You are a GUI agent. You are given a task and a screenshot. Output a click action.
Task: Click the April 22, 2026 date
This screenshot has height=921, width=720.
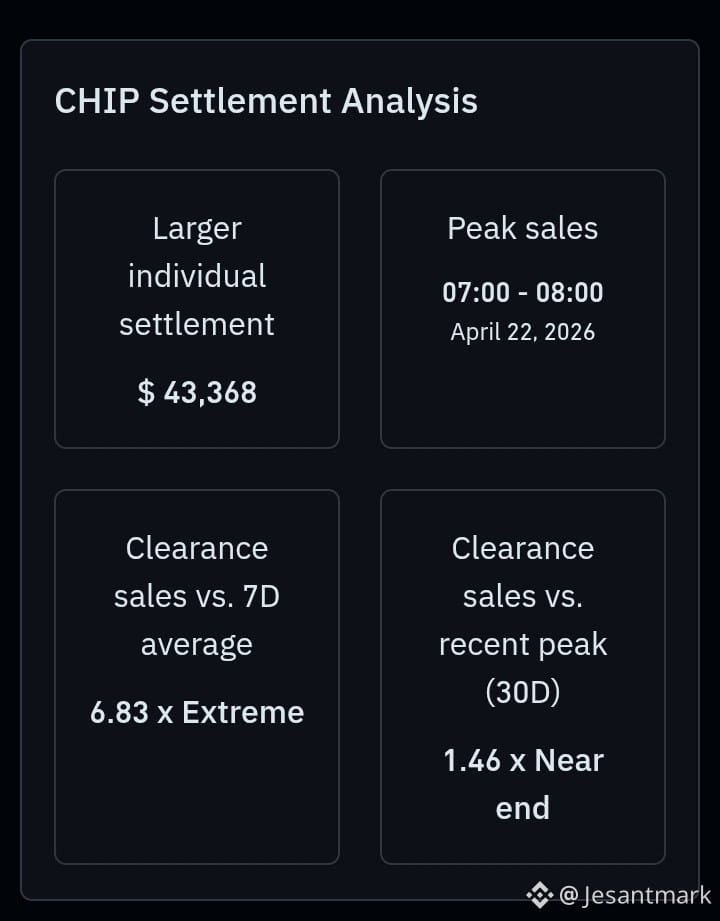pos(523,332)
